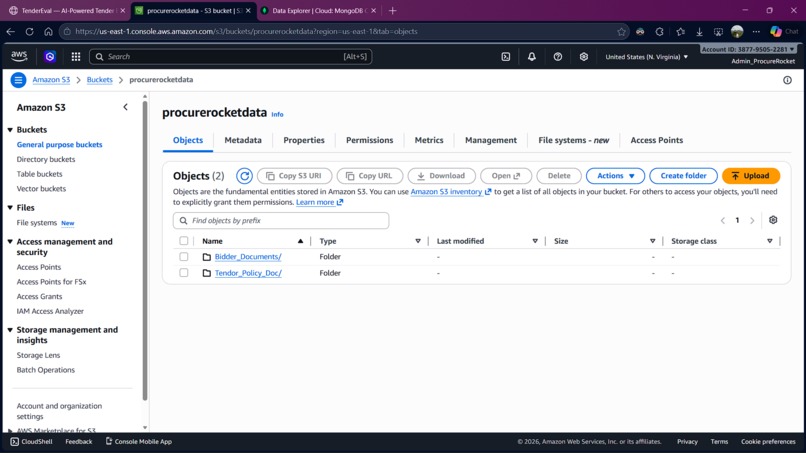Collapse Storage management and insights section
The width and height of the screenshot is (806, 453).
pyautogui.click(x=10, y=330)
